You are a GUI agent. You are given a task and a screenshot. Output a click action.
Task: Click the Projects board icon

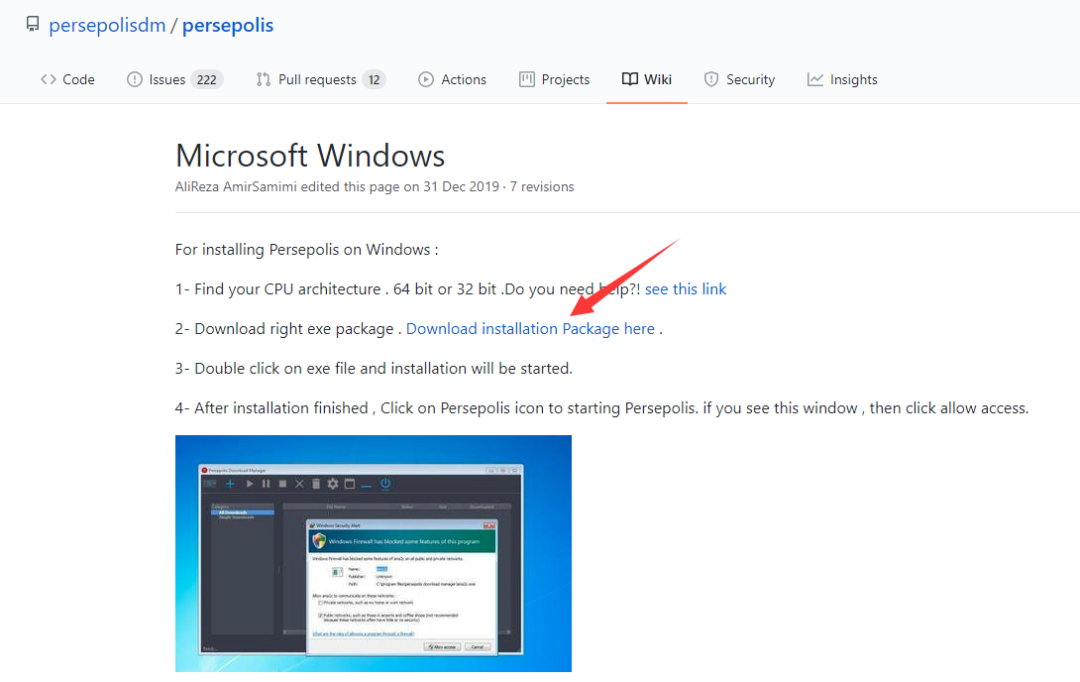click(x=526, y=79)
